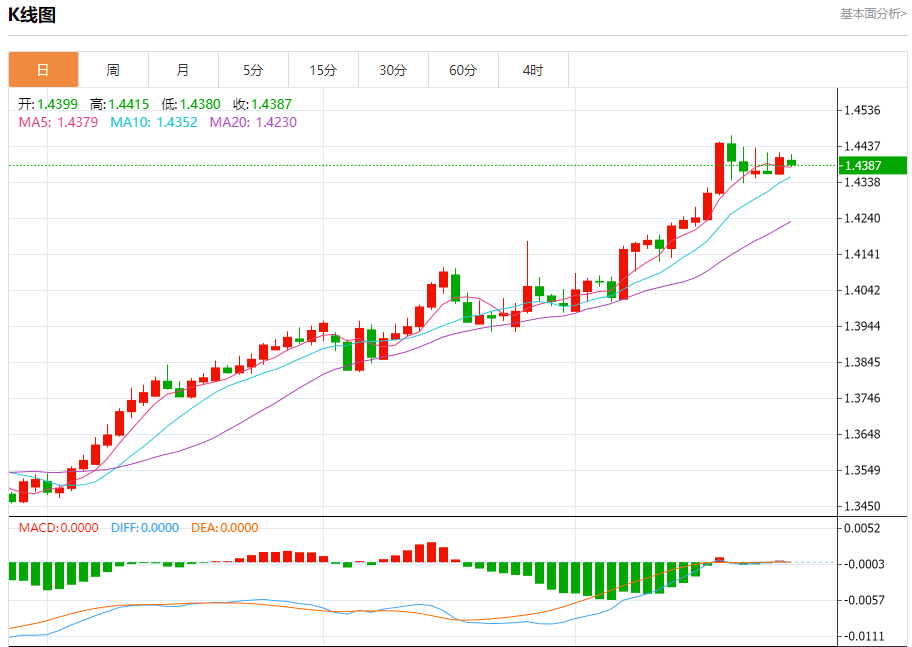Select the 低:1.4380 low price text
912x647 pixels.
click(191, 104)
